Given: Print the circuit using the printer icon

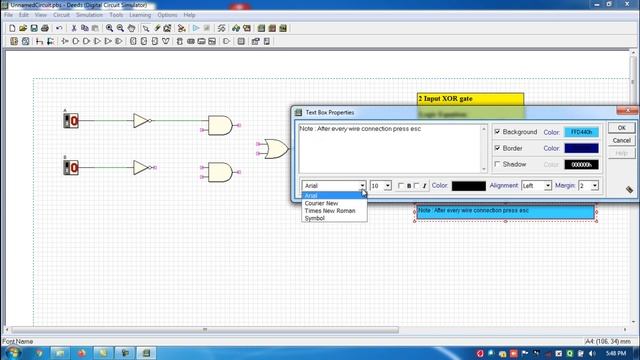Looking at the screenshot, I should click(x=45, y=28).
